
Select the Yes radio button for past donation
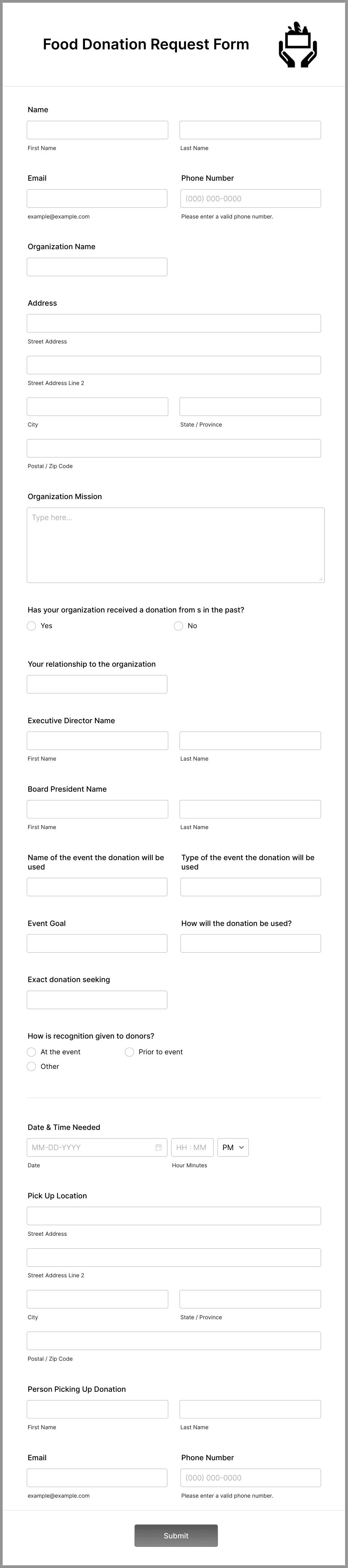(31, 625)
